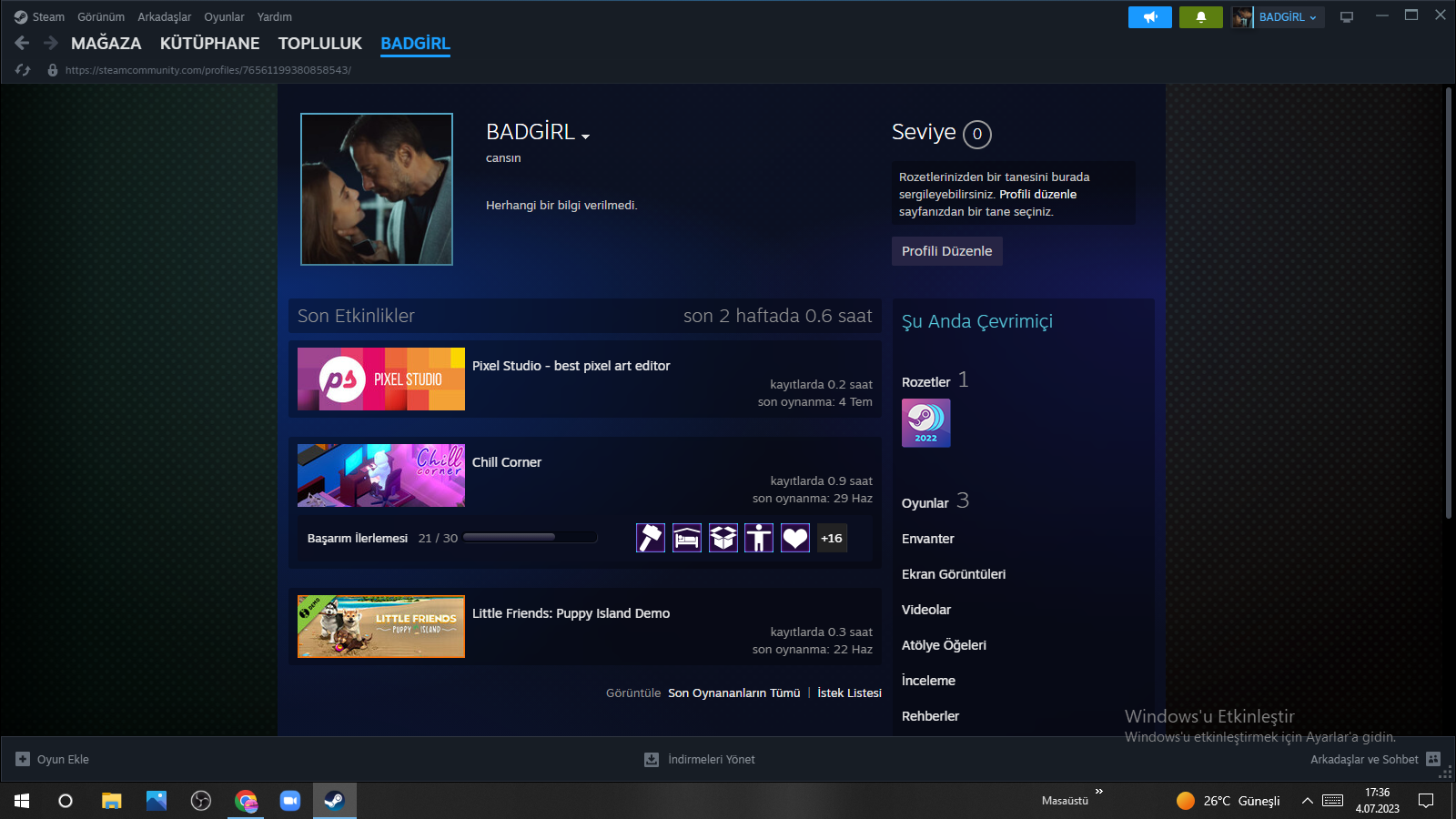
Task: Open the Rehberler link
Action: [x=930, y=716]
